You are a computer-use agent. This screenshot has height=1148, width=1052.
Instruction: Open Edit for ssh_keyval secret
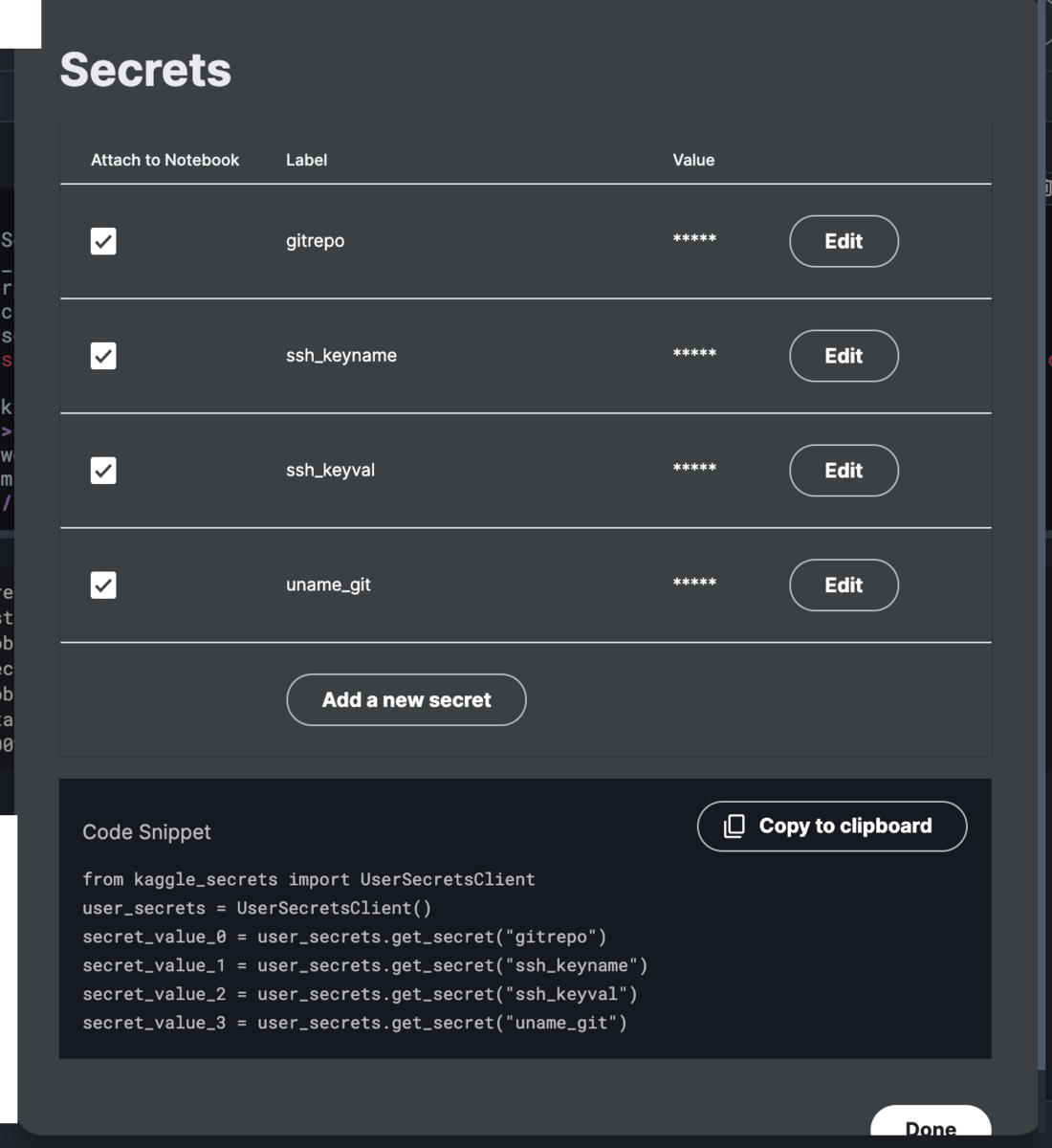pyautogui.click(x=844, y=471)
